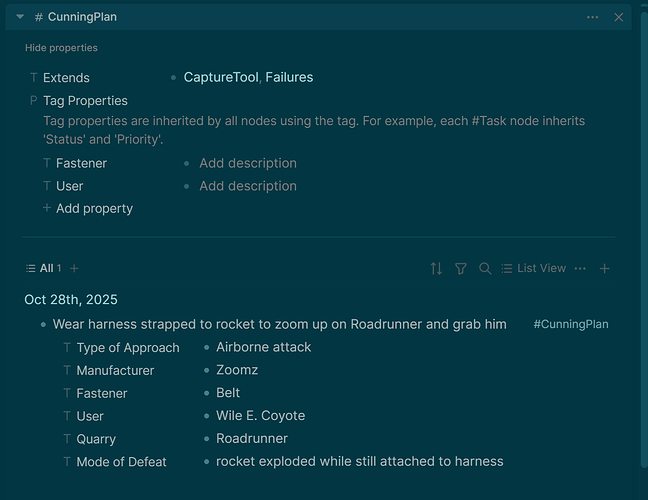Open the List View dropdown

(x=534, y=268)
